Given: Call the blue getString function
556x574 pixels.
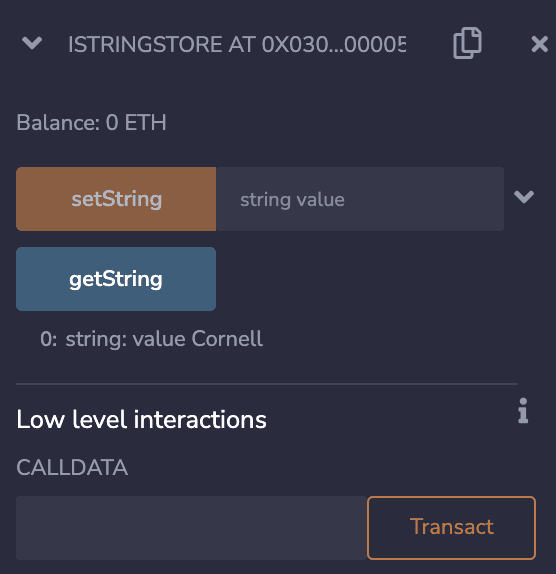Looking at the screenshot, I should point(116,279).
